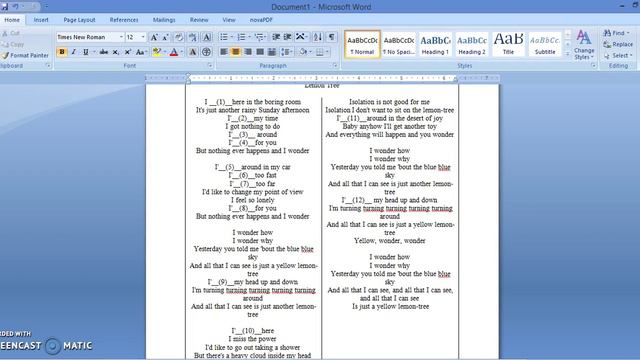Click the Enclose Characters icon

[207, 52]
